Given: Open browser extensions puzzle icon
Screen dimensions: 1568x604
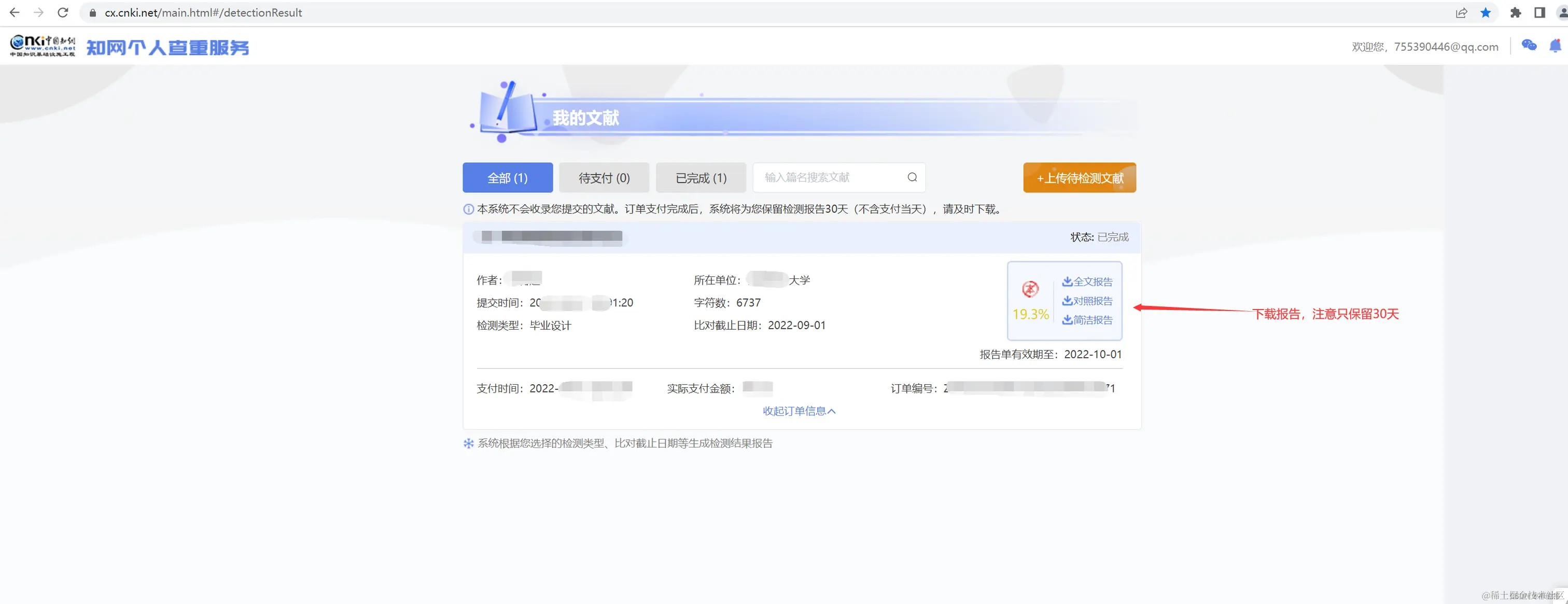Looking at the screenshot, I should point(1515,13).
